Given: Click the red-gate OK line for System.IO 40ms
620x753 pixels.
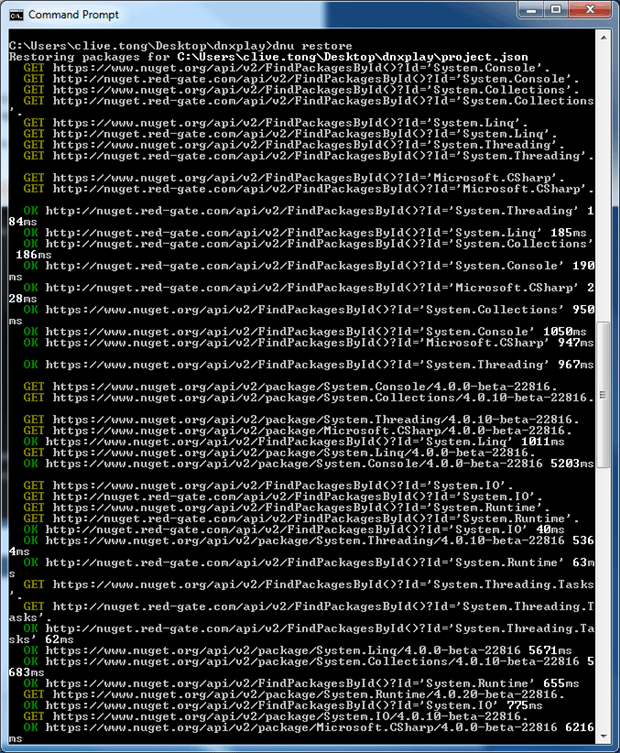Looking at the screenshot, I should pyautogui.click(x=294, y=530).
